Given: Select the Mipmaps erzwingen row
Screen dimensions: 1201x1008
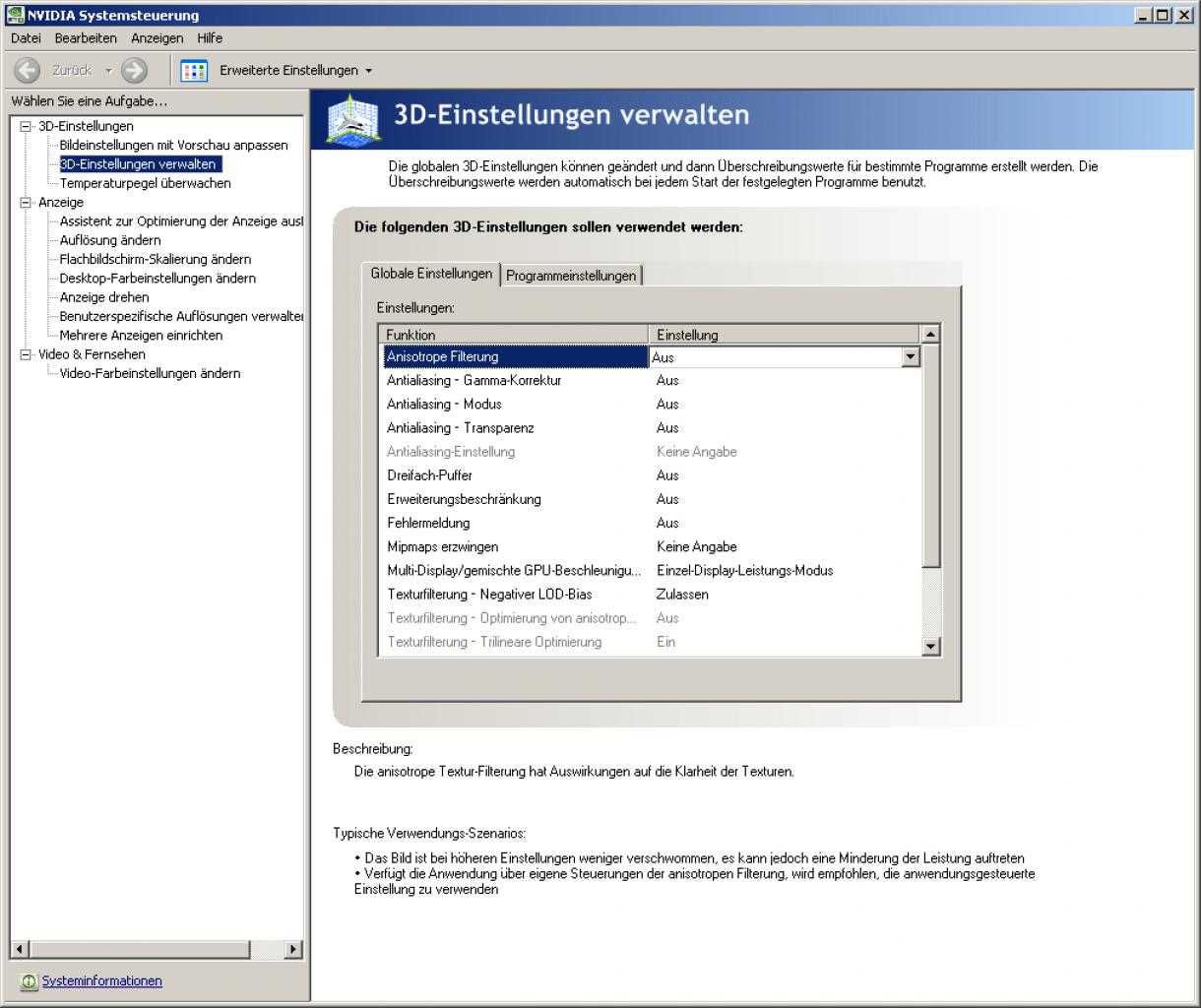Looking at the screenshot, I should tap(650, 546).
